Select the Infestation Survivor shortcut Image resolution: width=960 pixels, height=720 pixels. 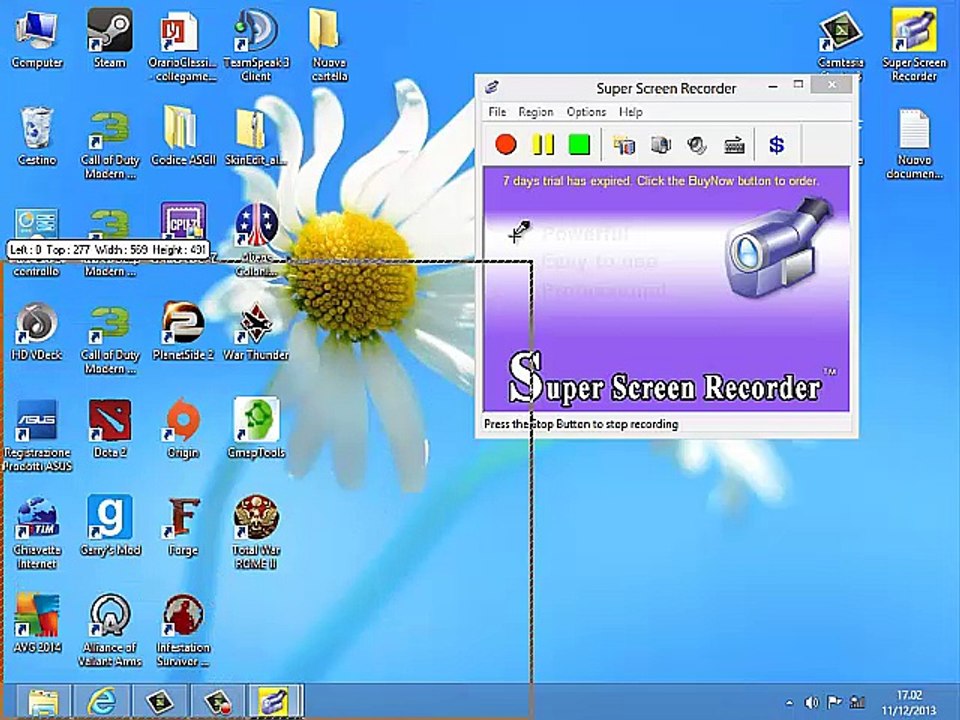[182, 631]
